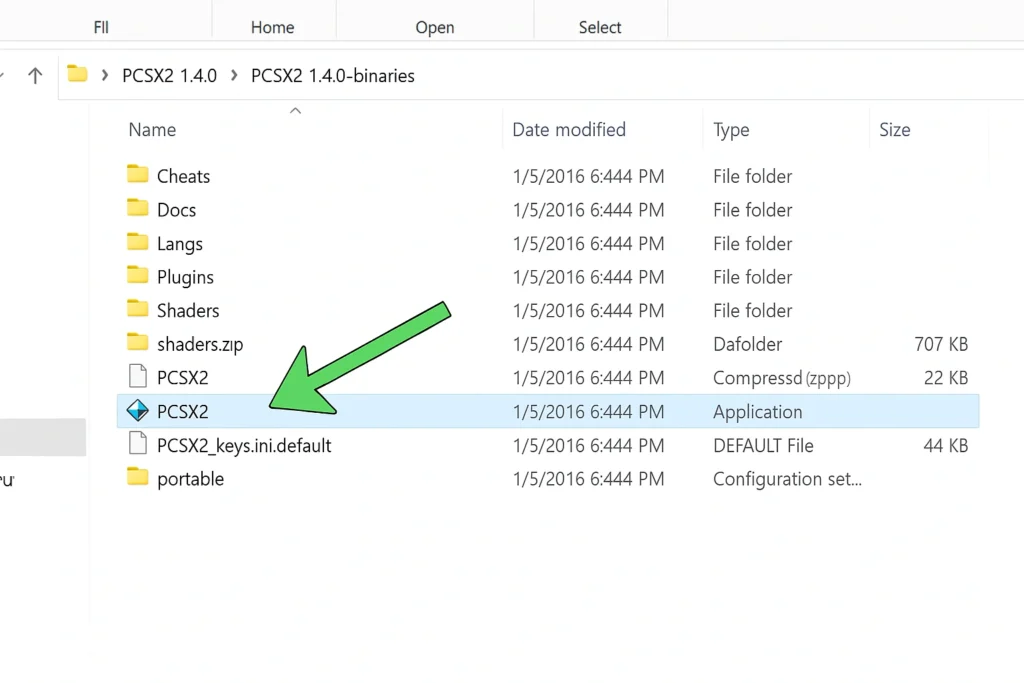Screen dimensions: 1024x683
Task: Select the shaders.zip folder icon
Action: click(137, 343)
